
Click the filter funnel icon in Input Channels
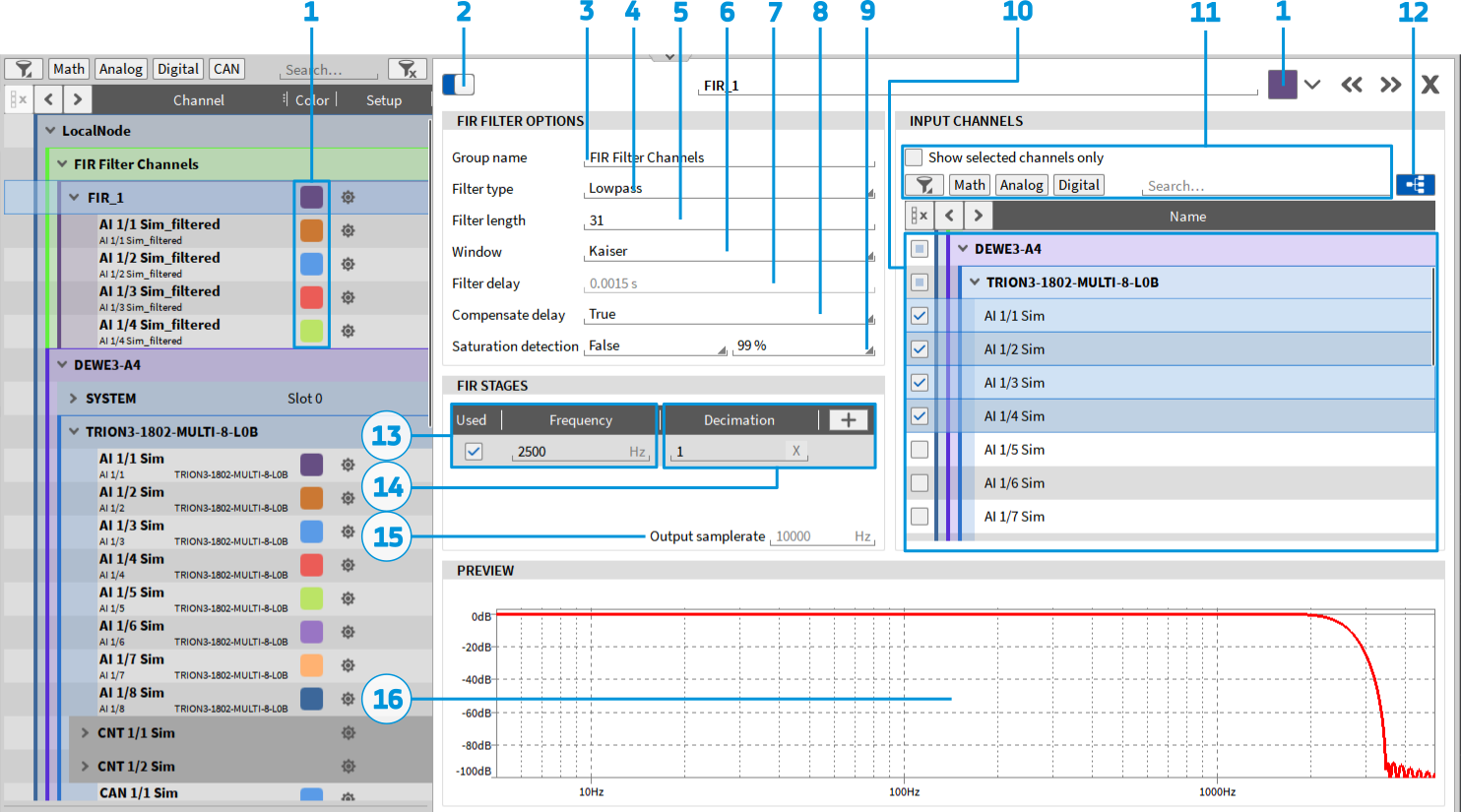[923, 185]
